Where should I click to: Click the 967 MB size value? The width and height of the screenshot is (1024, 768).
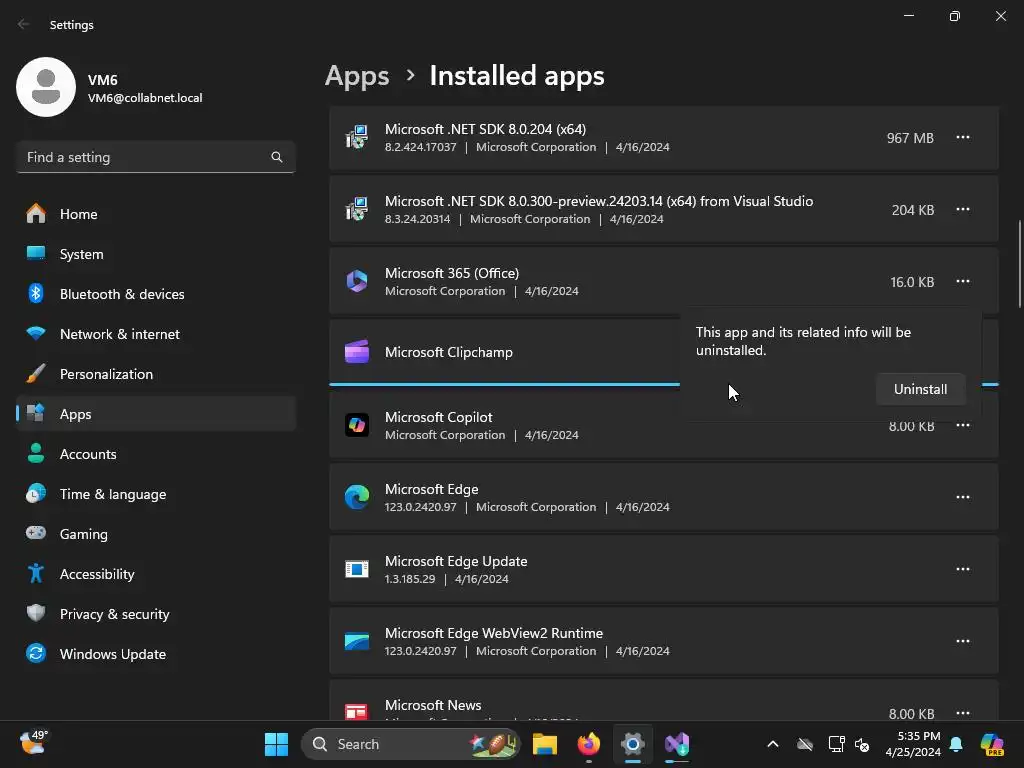[x=910, y=138]
